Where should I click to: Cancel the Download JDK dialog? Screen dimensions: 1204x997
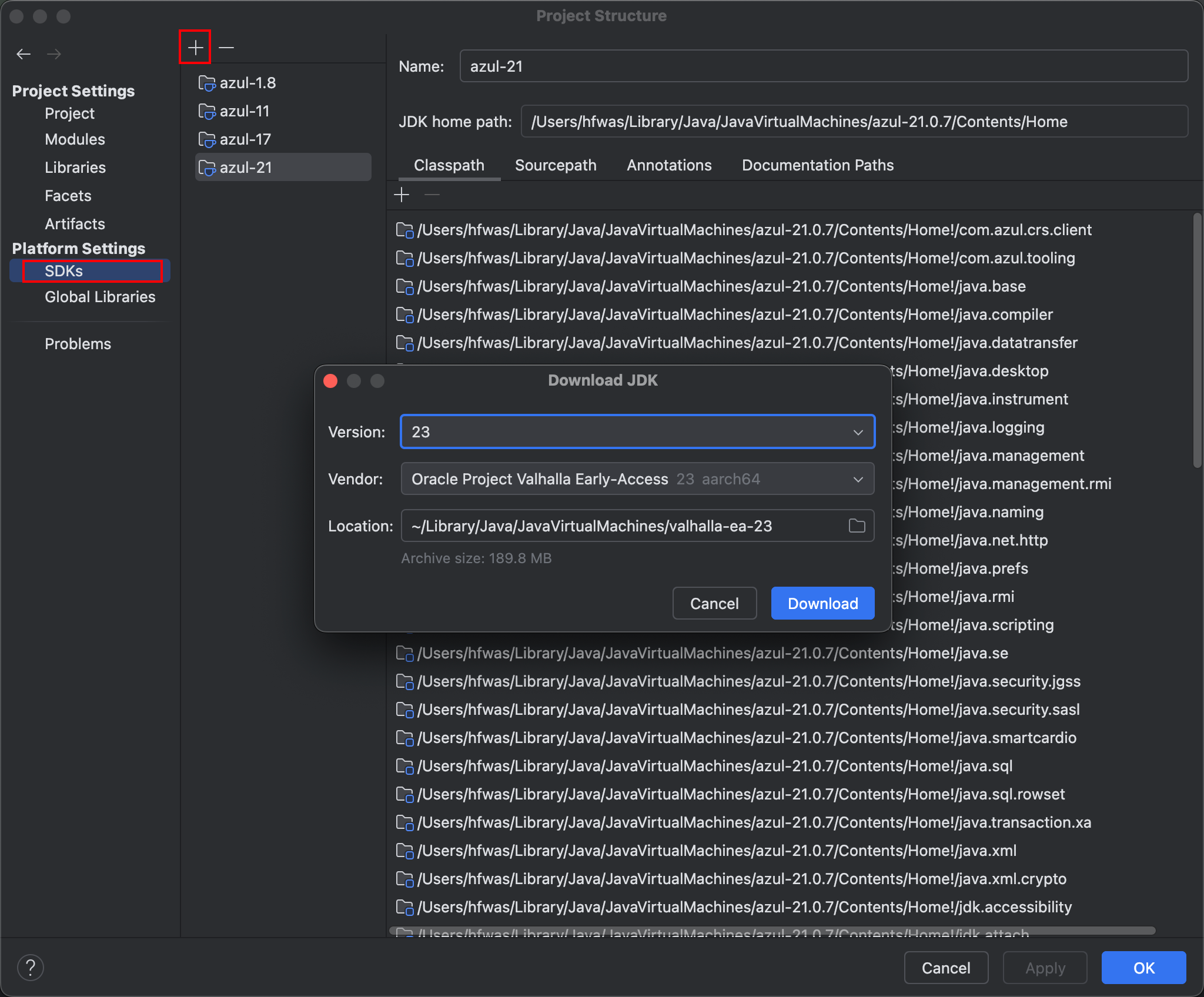714,604
